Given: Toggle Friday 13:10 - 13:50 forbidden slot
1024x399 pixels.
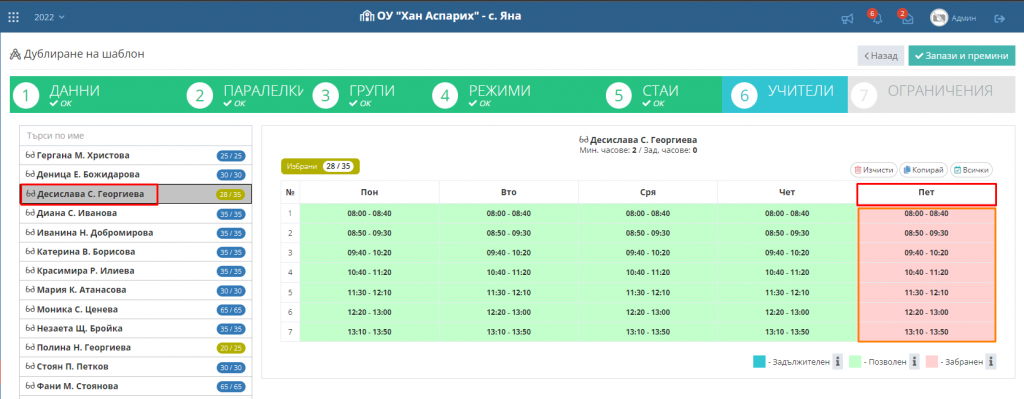Looking at the screenshot, I should (926, 332).
